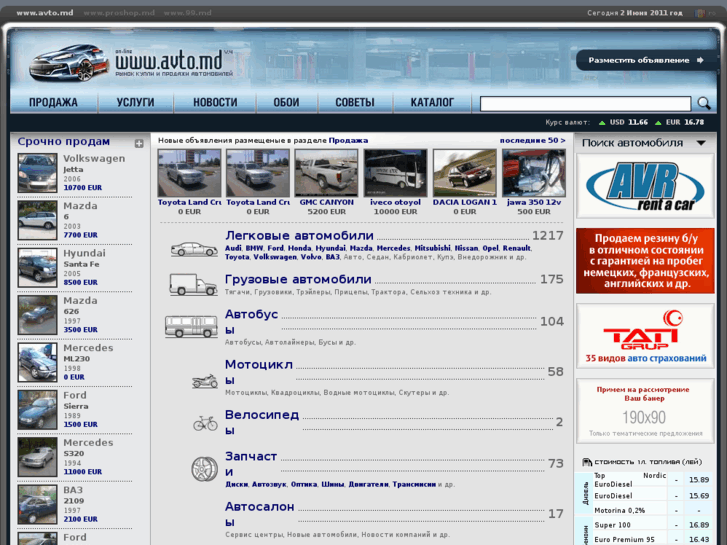Click the 10700 EUR Jetta price

click(x=83, y=187)
